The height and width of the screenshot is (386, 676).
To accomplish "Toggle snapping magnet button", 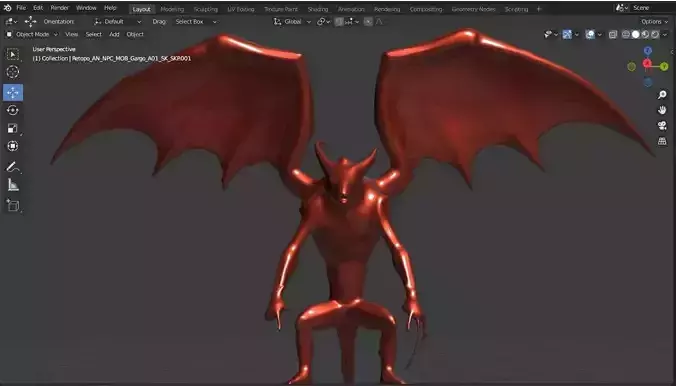I will tap(339, 22).
